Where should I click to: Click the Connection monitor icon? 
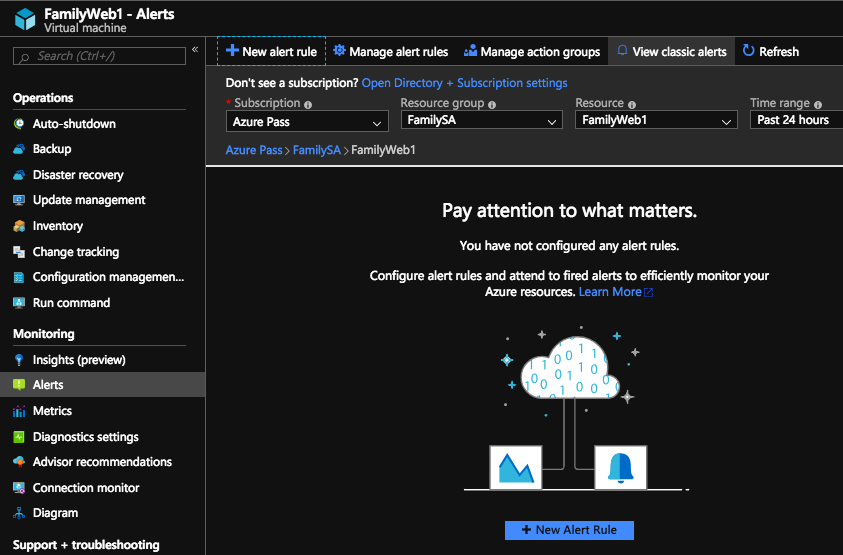pos(19,488)
